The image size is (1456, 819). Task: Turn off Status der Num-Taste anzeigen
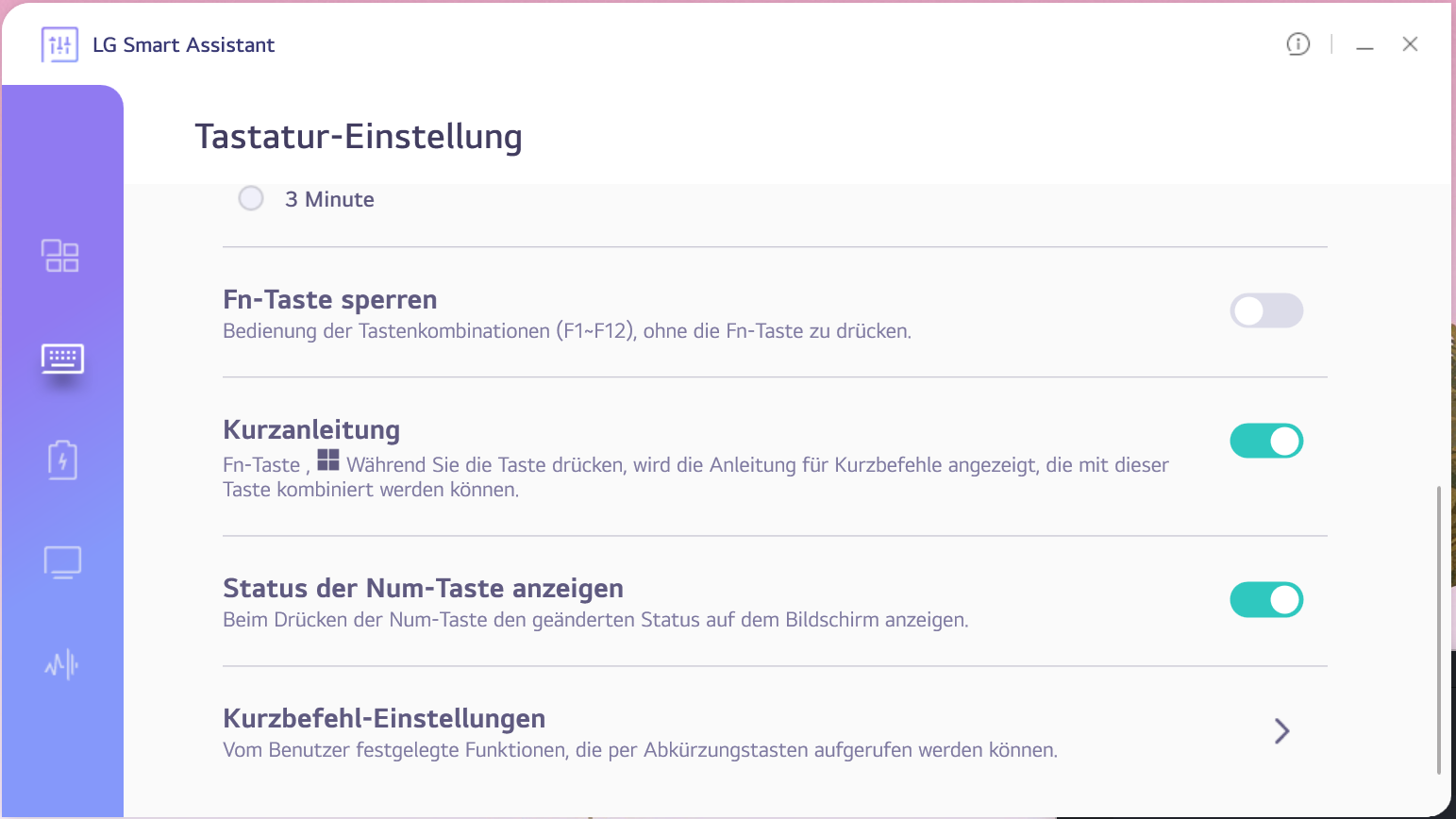tap(1266, 599)
